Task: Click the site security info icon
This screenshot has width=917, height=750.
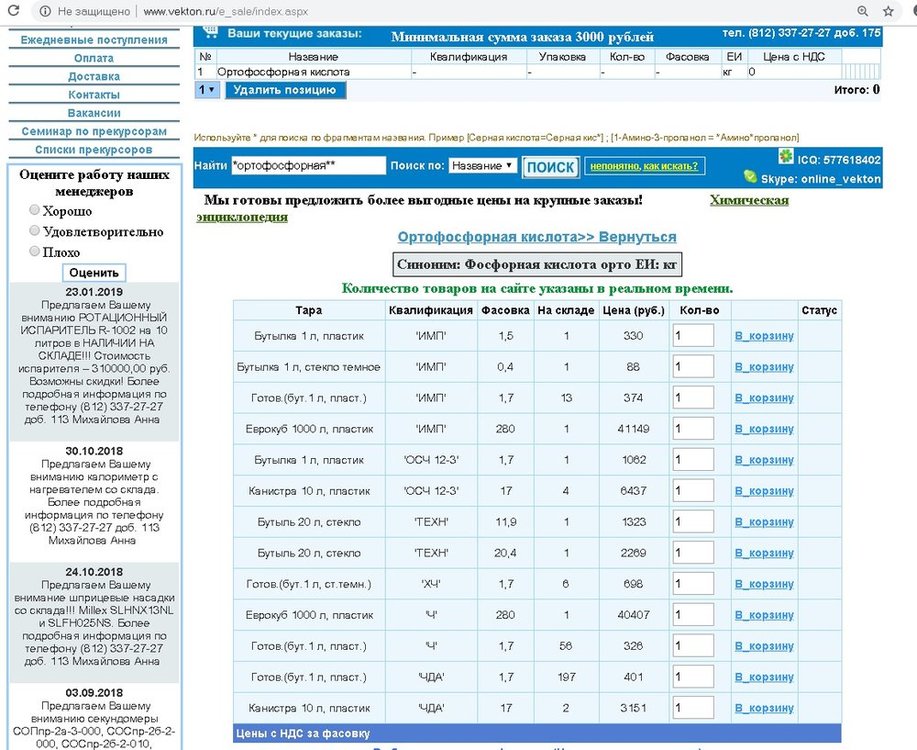Action: (x=43, y=12)
